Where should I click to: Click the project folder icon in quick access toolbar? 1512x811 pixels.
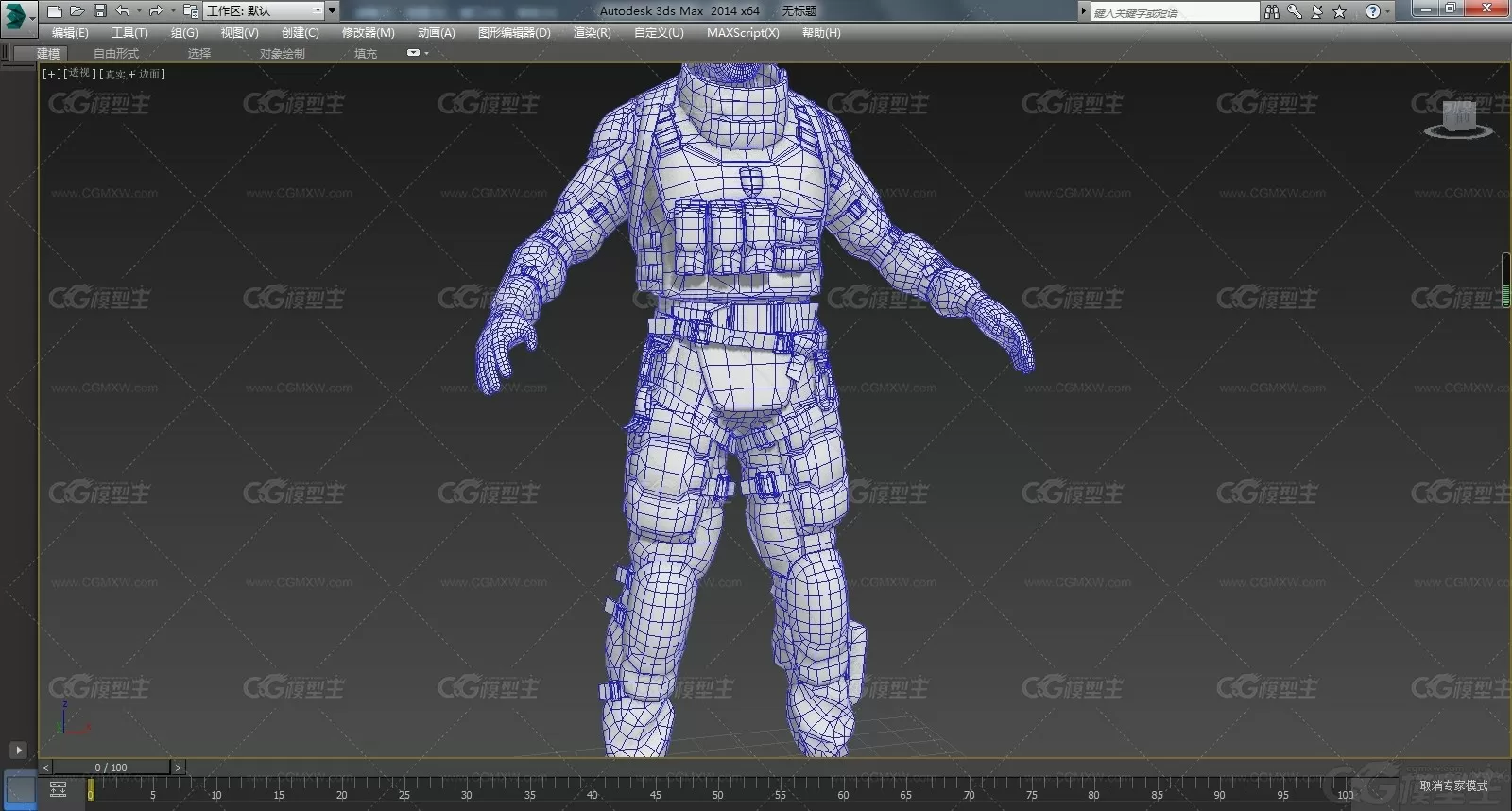pos(190,11)
